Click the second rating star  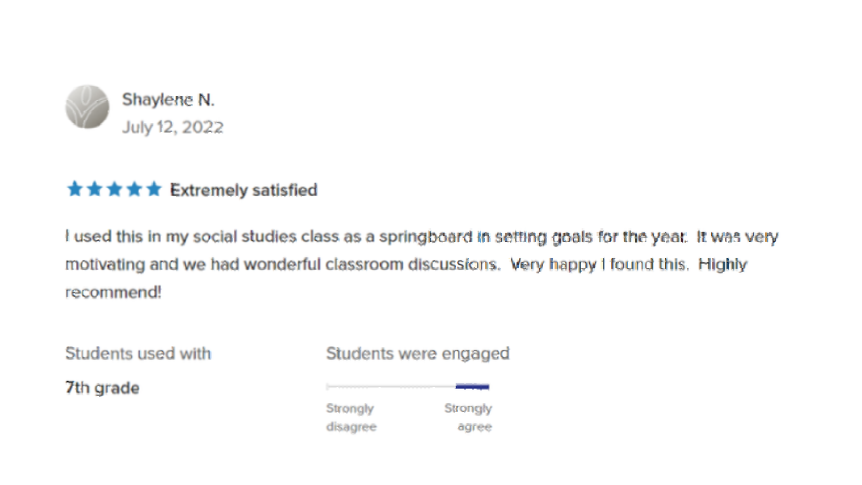pos(94,189)
